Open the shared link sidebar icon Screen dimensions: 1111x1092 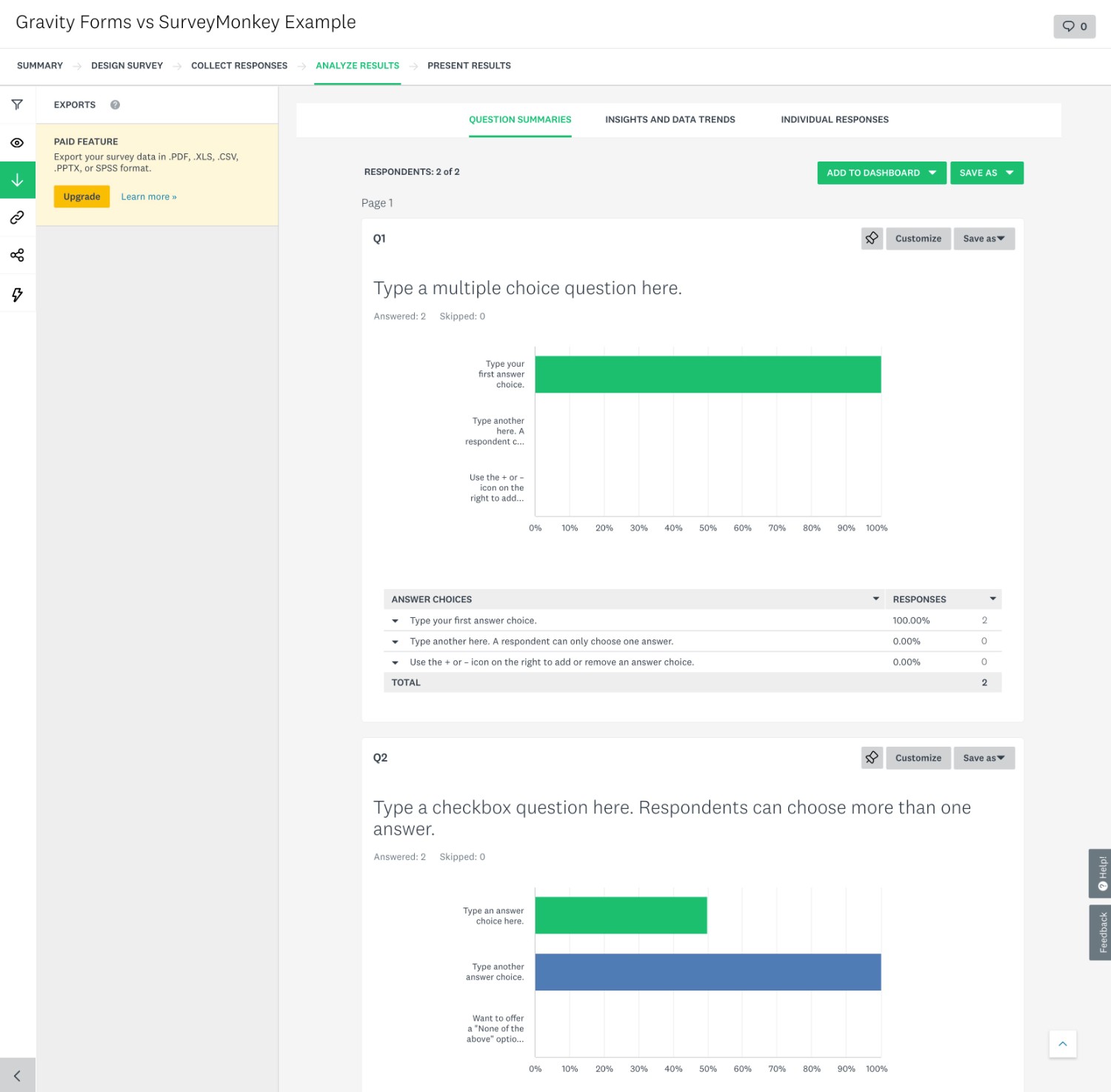click(17, 217)
